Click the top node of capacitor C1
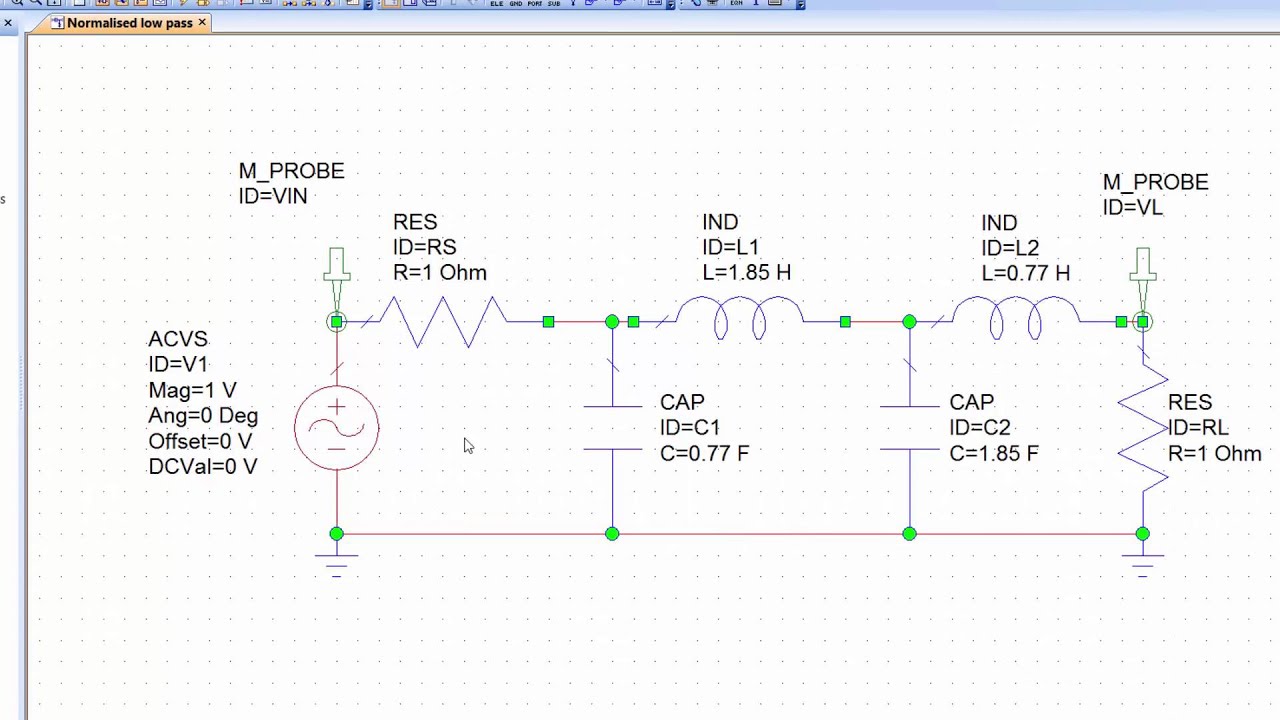The image size is (1280, 720). point(612,322)
